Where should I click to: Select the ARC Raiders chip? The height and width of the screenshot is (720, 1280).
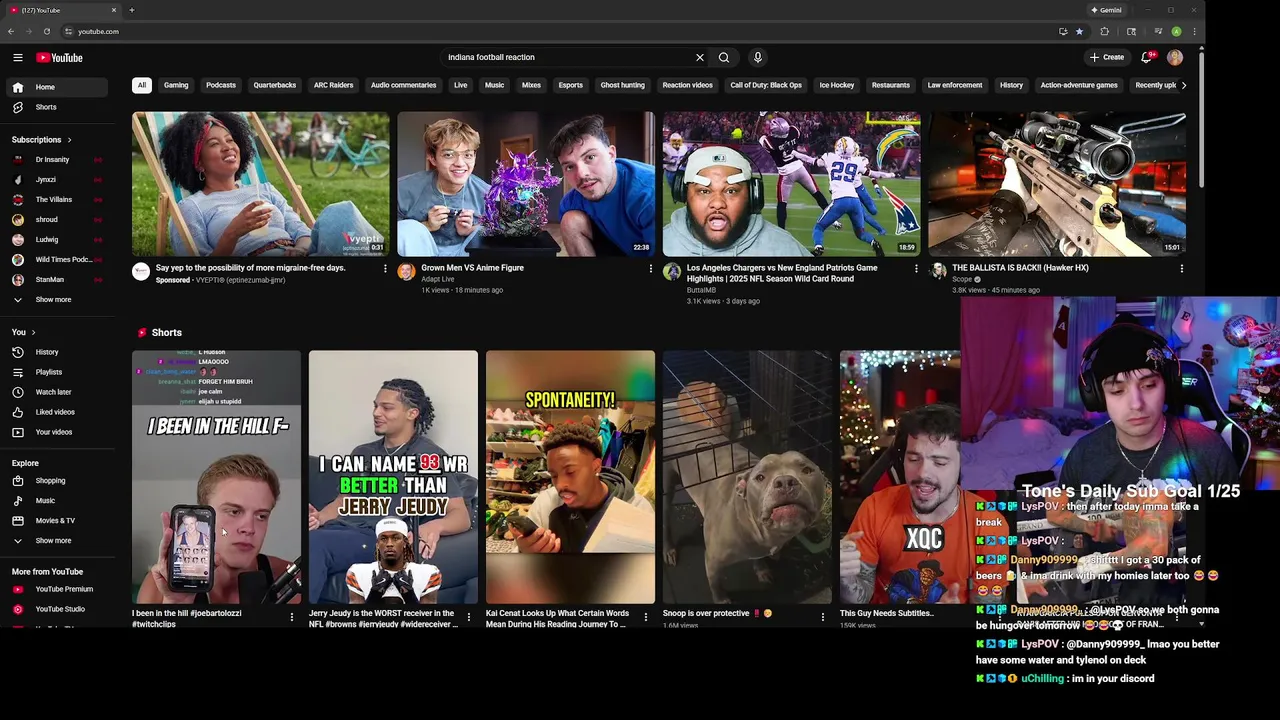point(334,85)
